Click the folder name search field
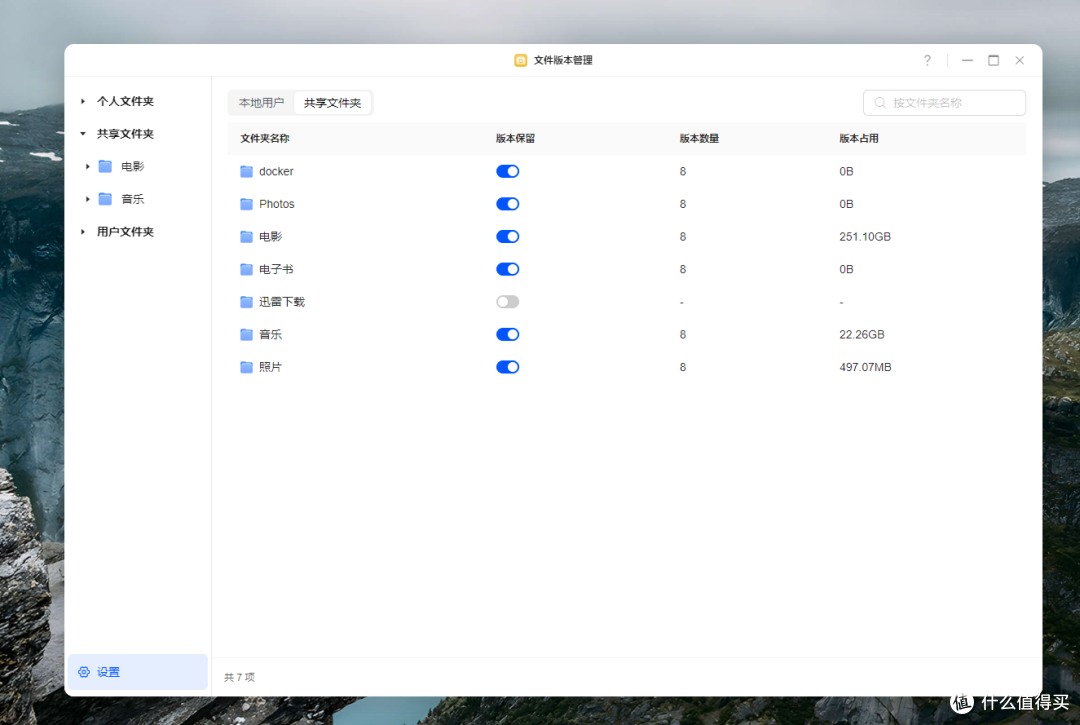 click(944, 103)
